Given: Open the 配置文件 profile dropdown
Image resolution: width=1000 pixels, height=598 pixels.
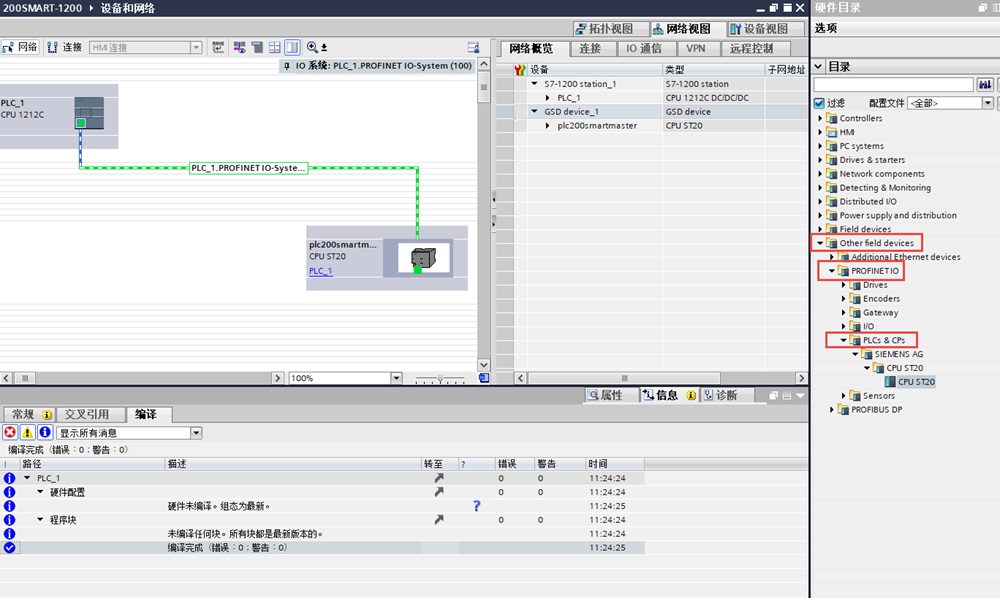Looking at the screenshot, I should (988, 103).
